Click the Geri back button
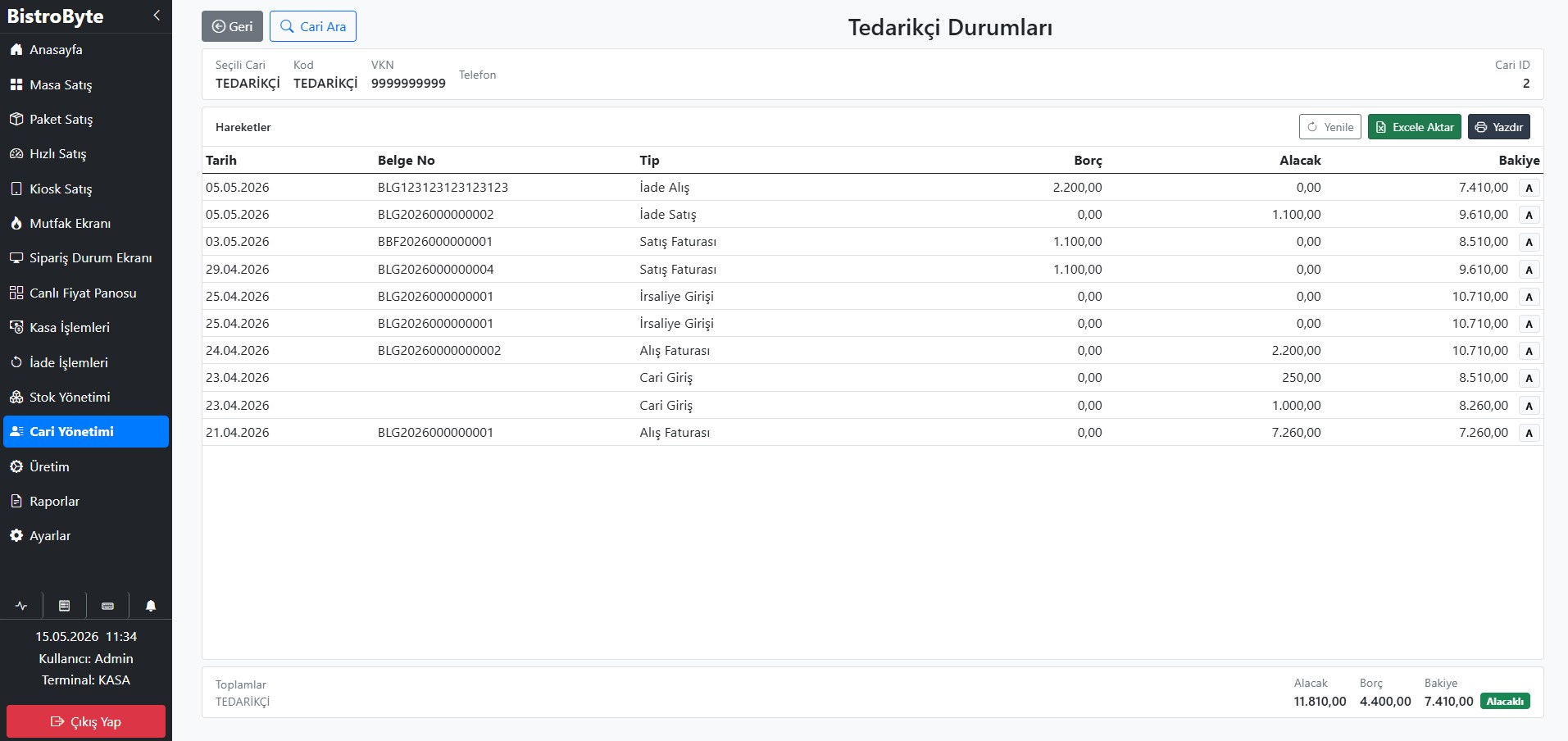 (232, 26)
